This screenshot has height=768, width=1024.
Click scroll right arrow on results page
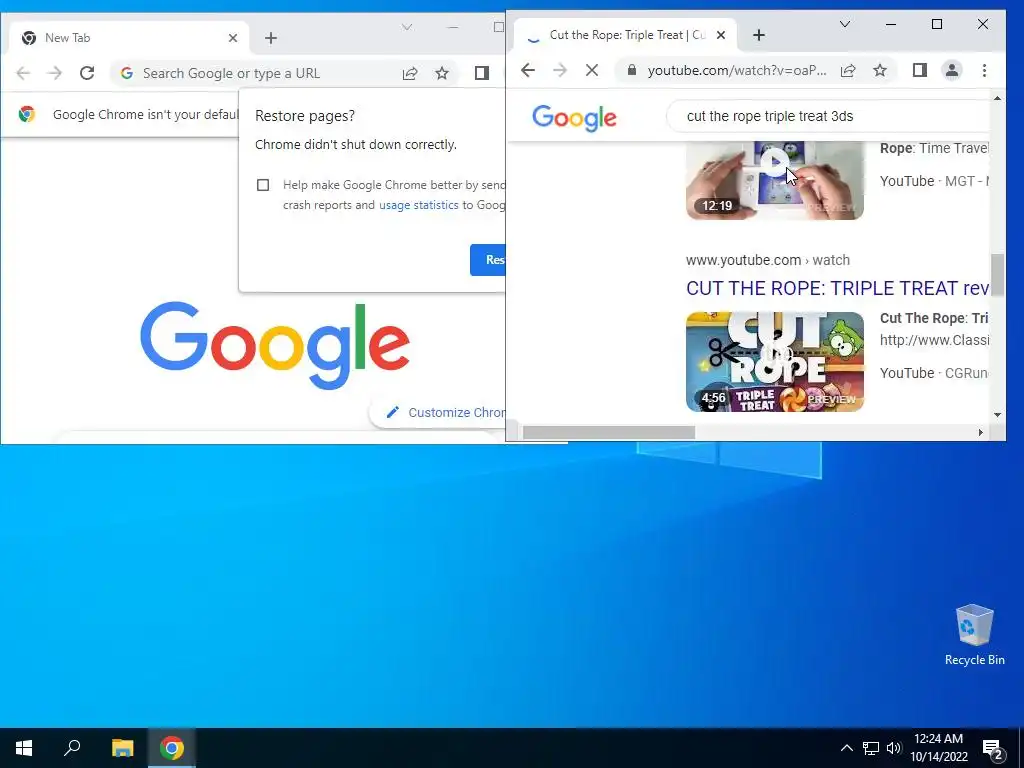pos(980,432)
